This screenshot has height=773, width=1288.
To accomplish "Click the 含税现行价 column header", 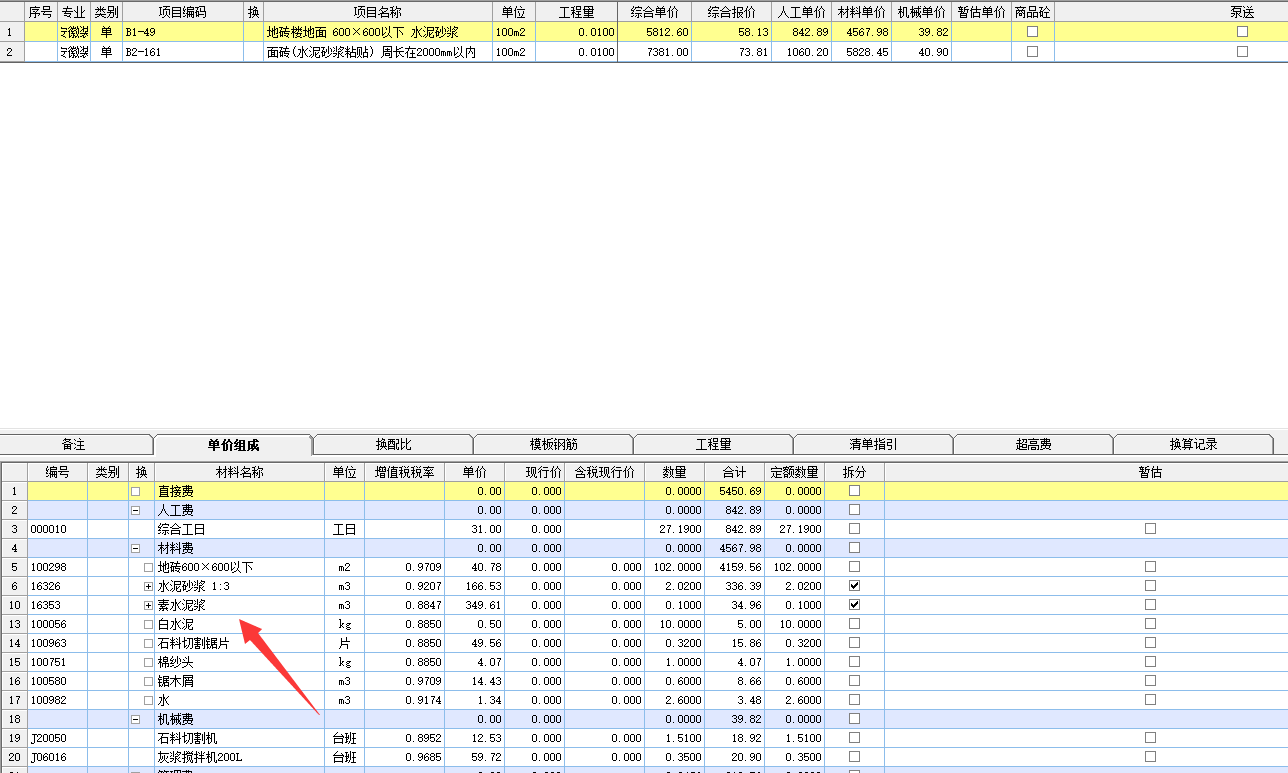I will [x=605, y=472].
